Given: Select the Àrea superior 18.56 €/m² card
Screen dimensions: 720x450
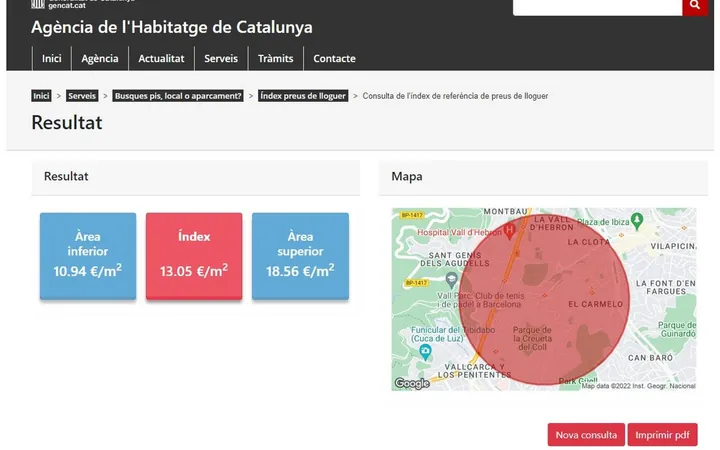Looking at the screenshot, I should [x=300, y=256].
